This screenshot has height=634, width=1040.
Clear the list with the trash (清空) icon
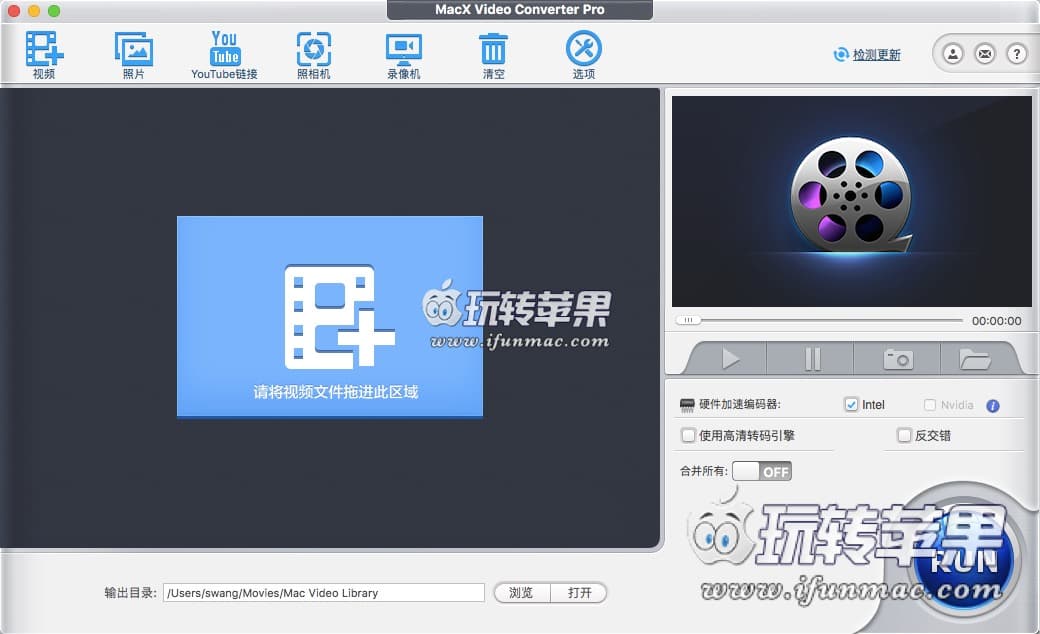[x=493, y=54]
